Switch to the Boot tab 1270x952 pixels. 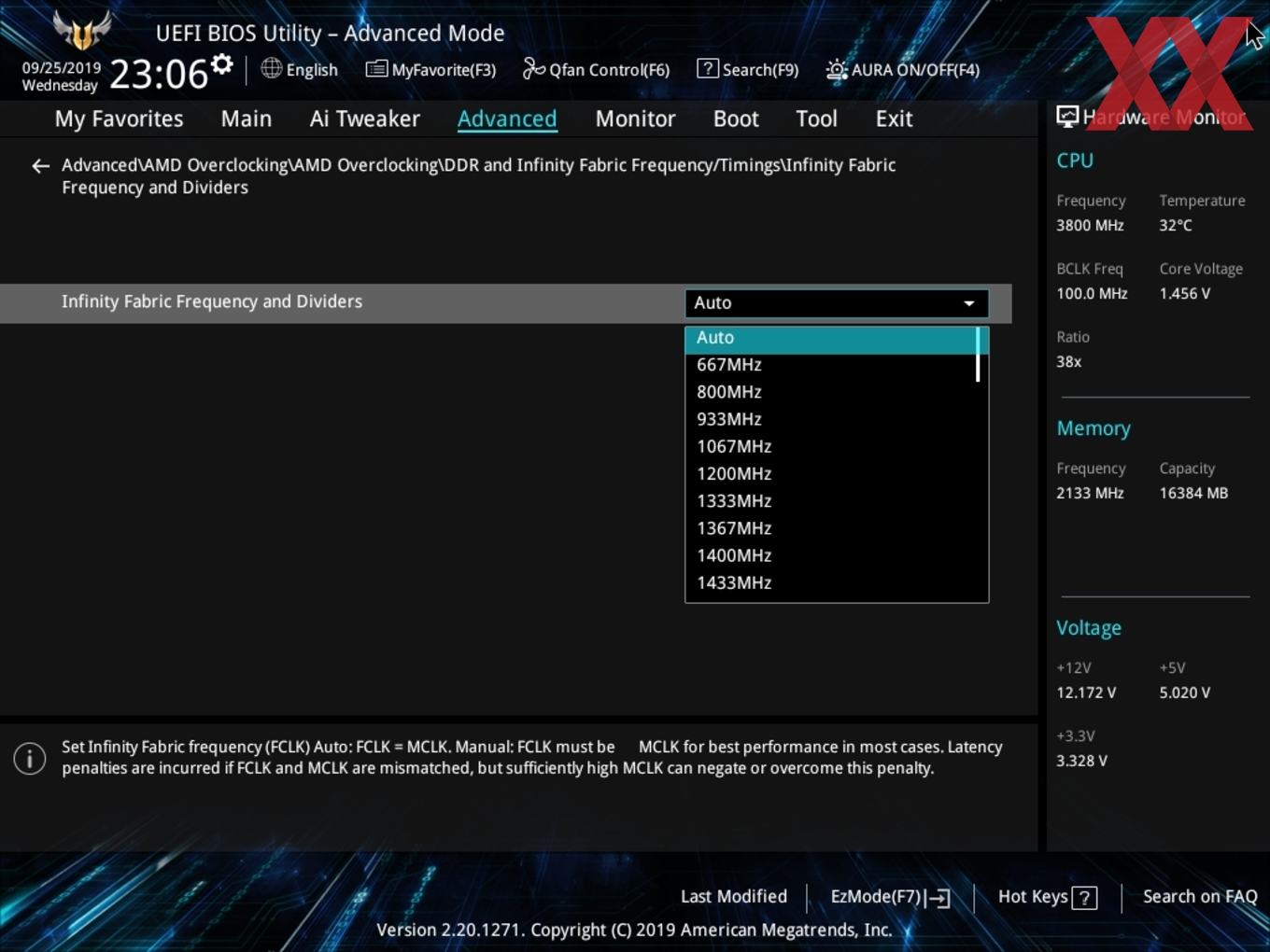(x=736, y=119)
